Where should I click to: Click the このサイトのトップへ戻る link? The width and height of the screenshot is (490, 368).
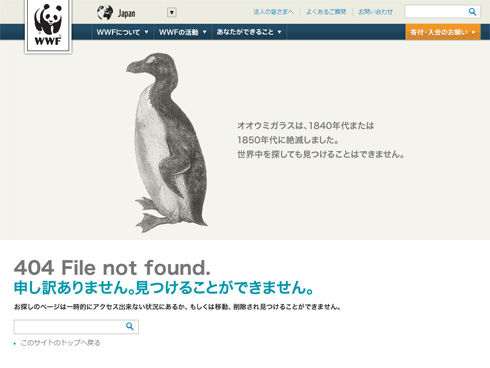(60, 343)
